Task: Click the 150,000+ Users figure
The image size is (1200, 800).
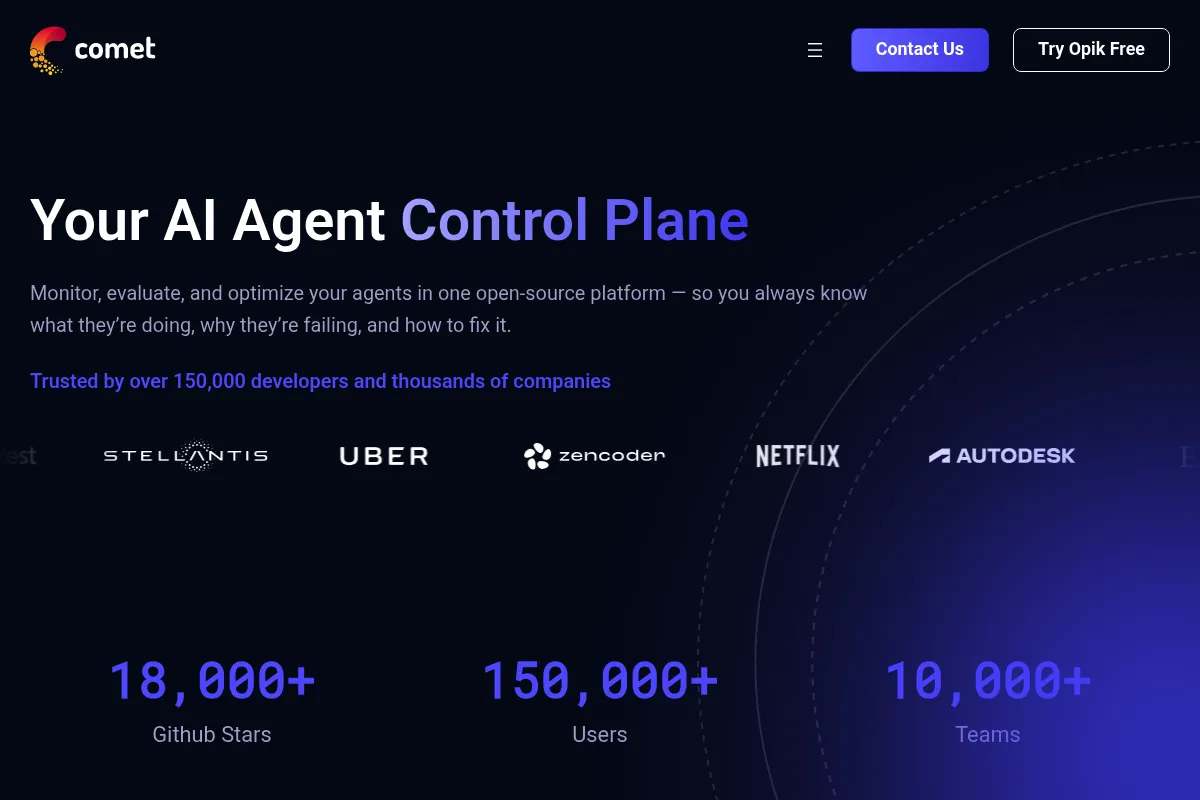Action: pyautogui.click(x=600, y=681)
